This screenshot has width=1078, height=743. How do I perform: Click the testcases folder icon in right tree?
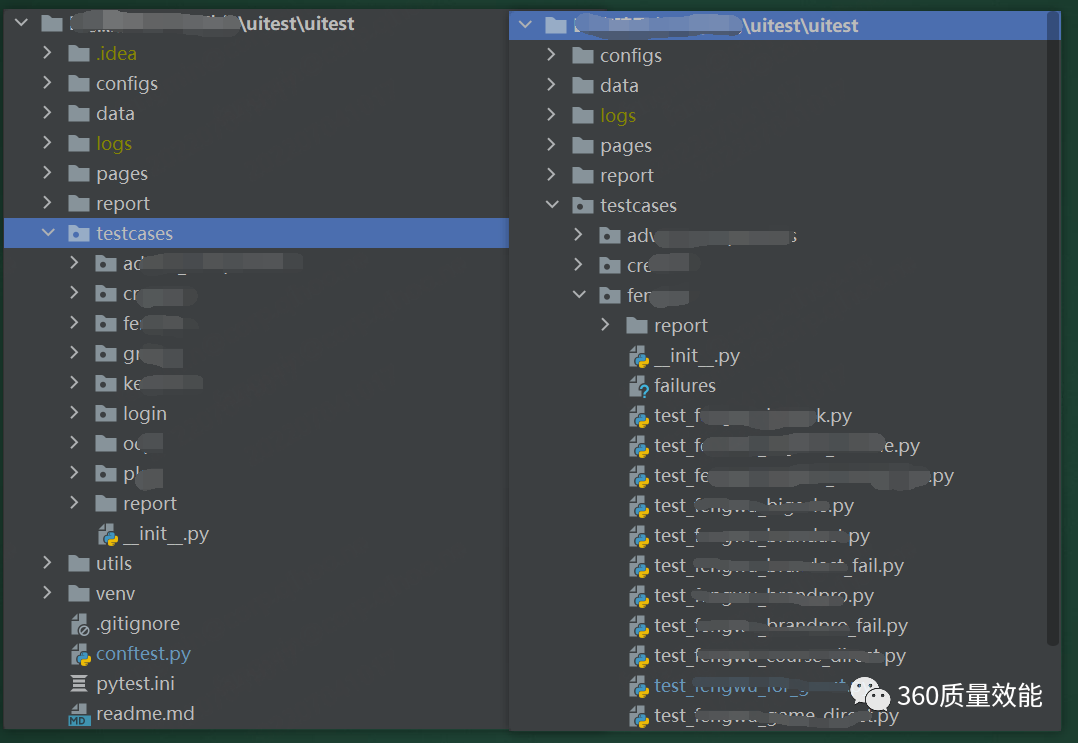[583, 206]
